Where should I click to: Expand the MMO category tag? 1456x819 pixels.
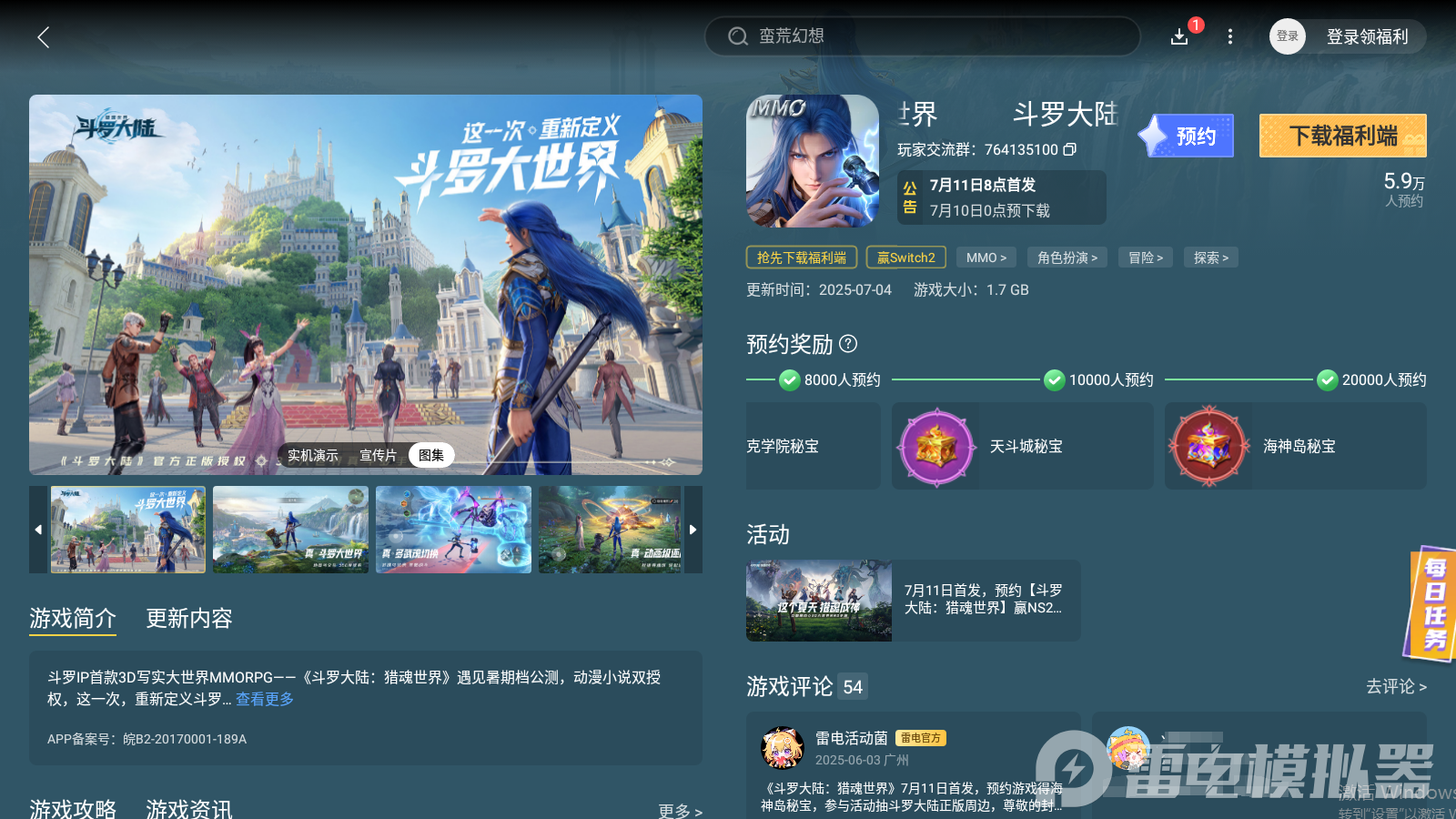point(986,258)
